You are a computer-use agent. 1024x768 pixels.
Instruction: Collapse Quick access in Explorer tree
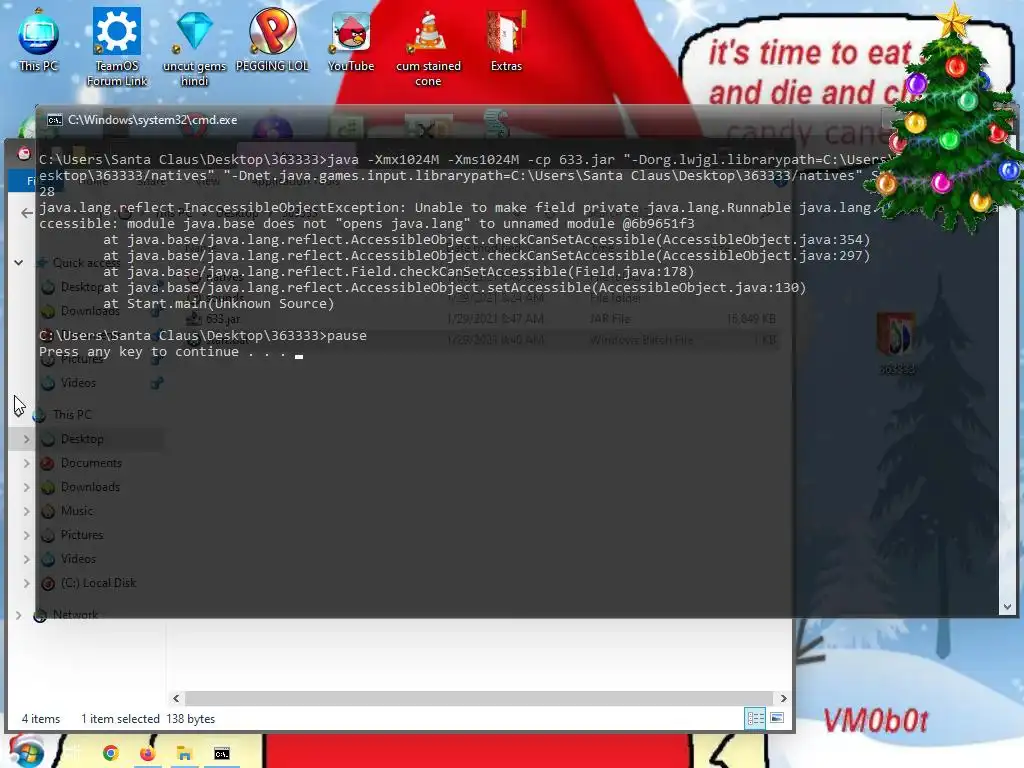[x=19, y=263]
